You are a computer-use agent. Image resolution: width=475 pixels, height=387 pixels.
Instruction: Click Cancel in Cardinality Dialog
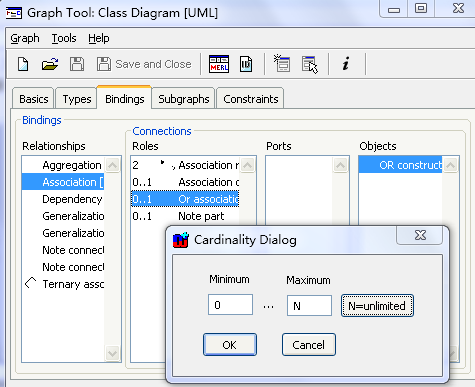pyautogui.click(x=309, y=345)
